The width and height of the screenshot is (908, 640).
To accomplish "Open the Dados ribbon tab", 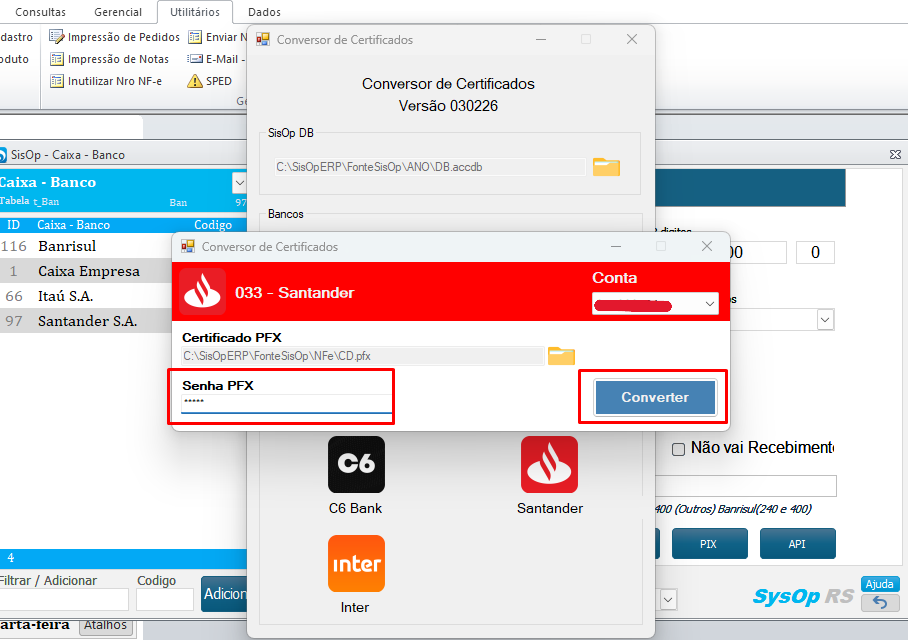I will click(264, 12).
